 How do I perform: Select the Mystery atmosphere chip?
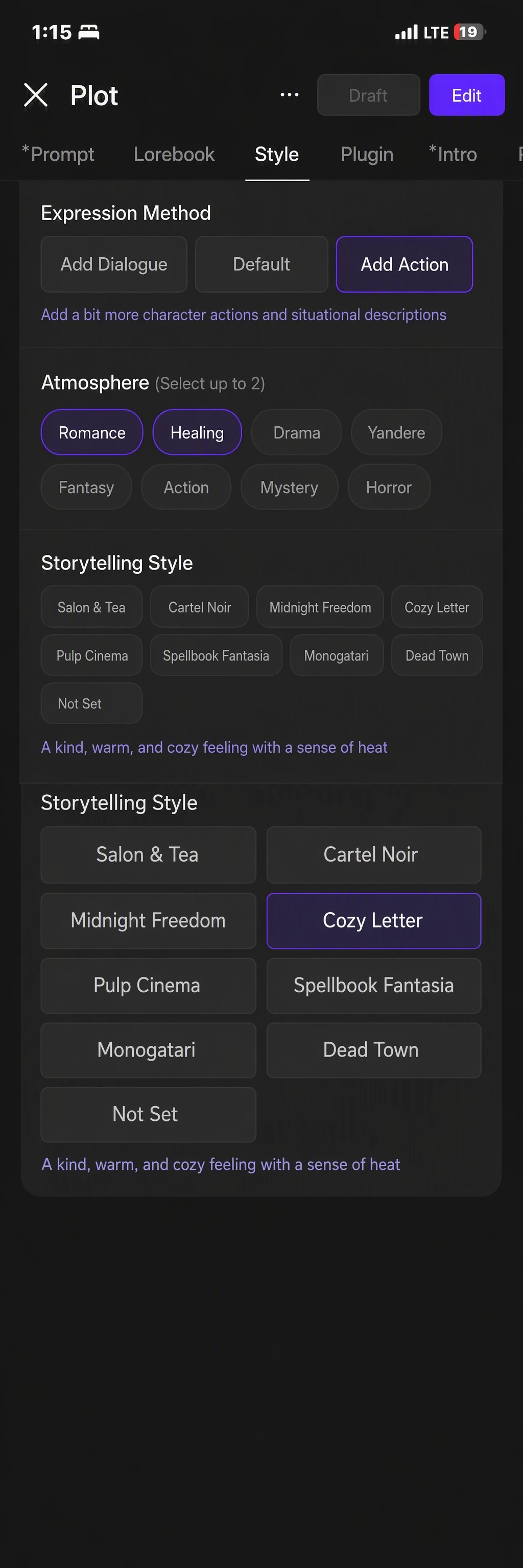(x=289, y=487)
